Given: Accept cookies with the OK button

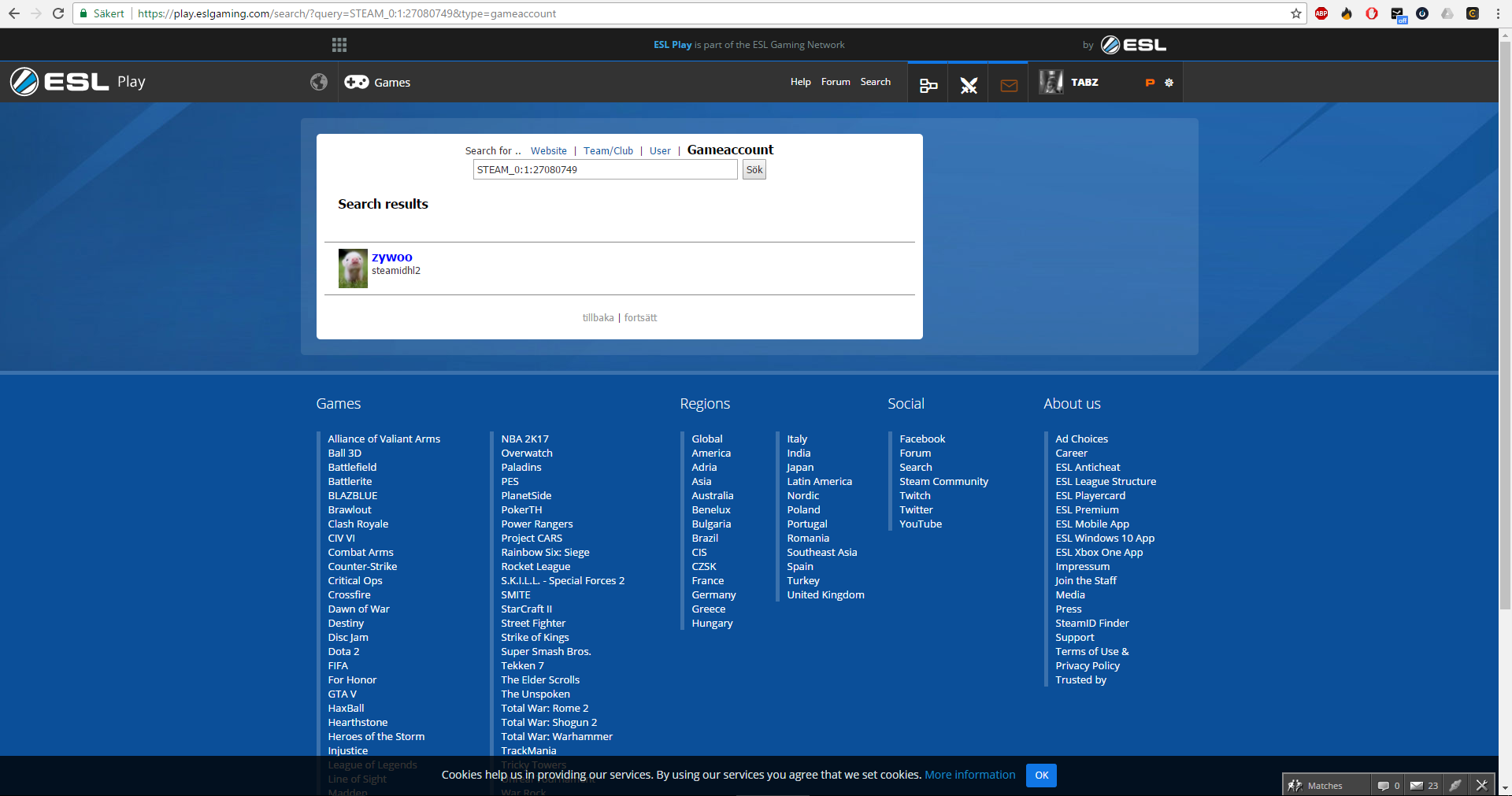Looking at the screenshot, I should [x=1041, y=776].
